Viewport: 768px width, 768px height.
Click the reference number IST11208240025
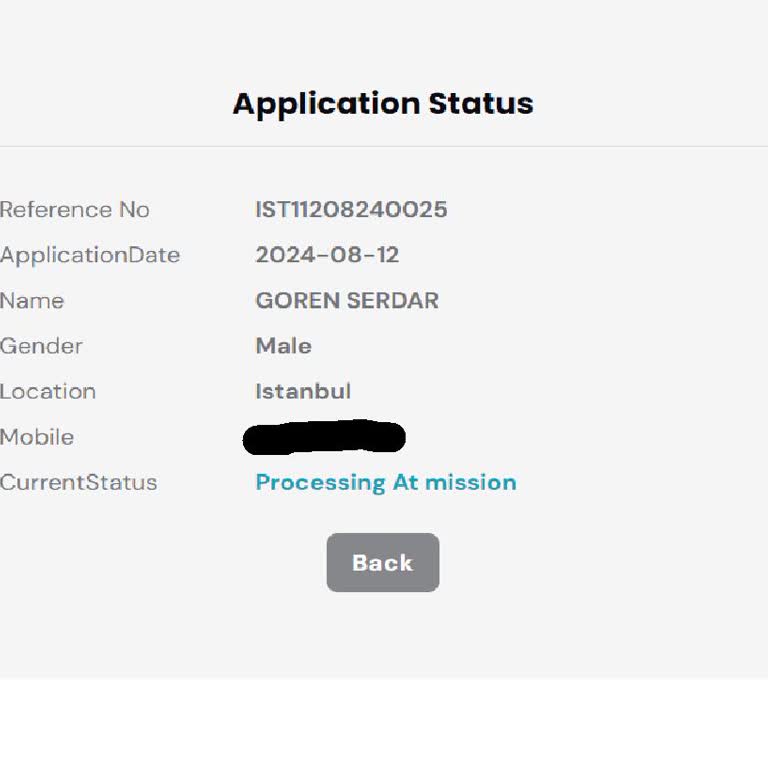(x=351, y=210)
